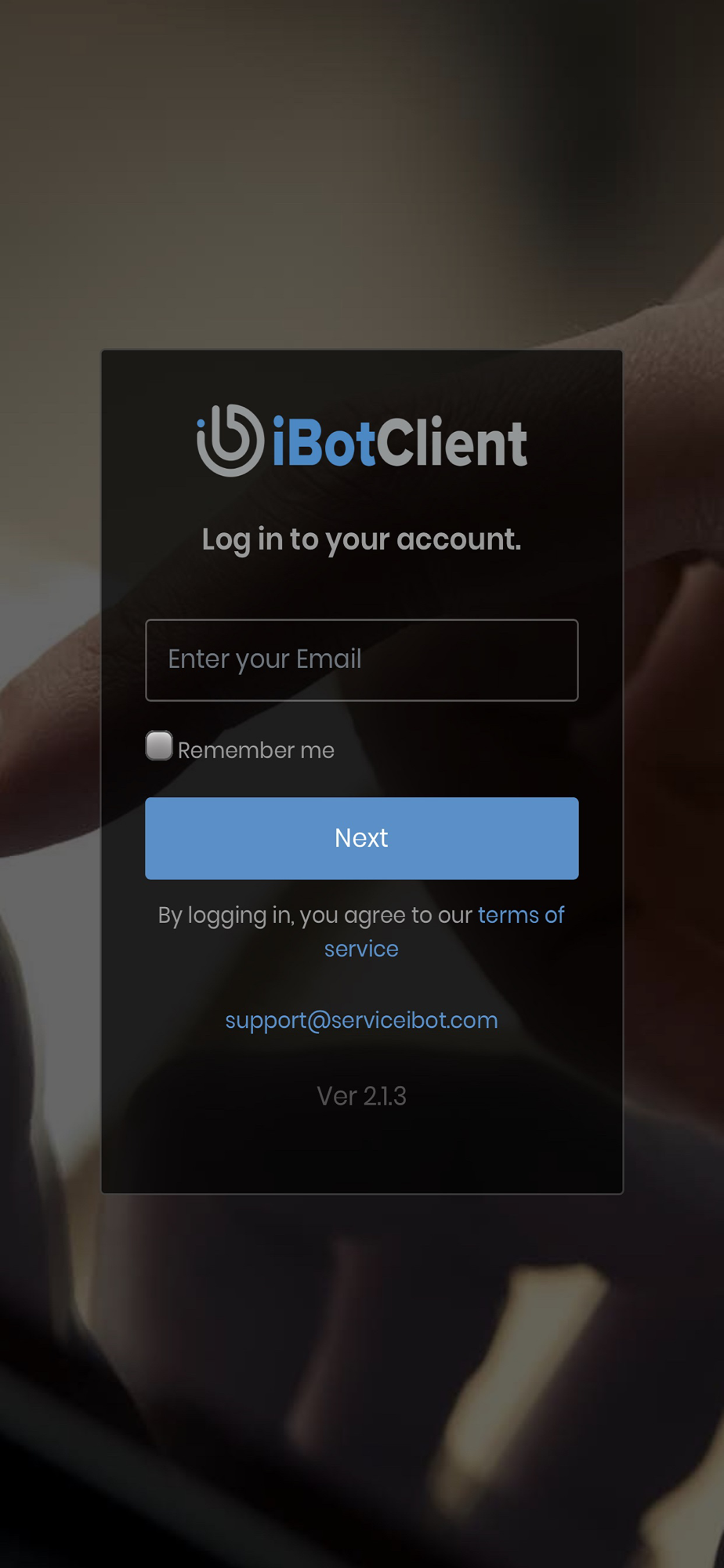
Task: Click the blurred background above the login card
Action: [x=362, y=172]
